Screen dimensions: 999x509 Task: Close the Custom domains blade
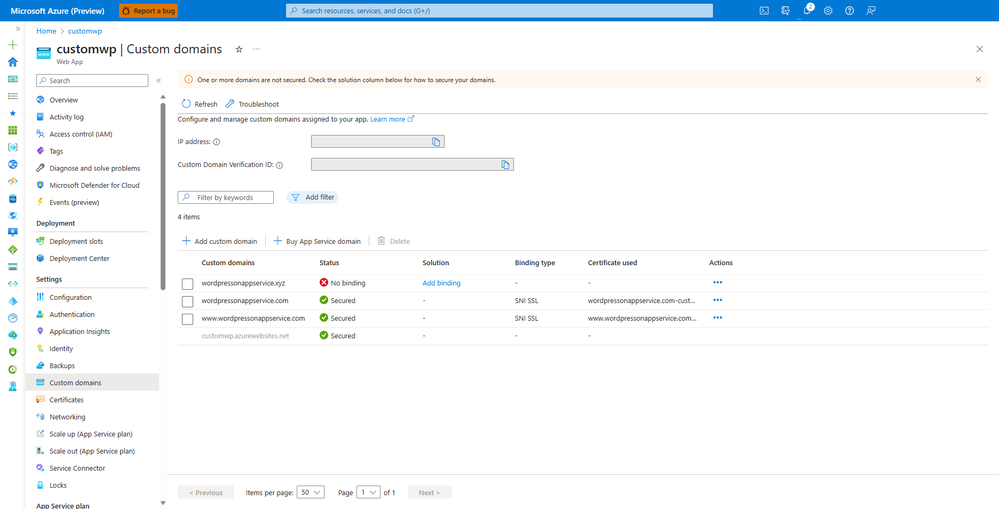pos(980,49)
